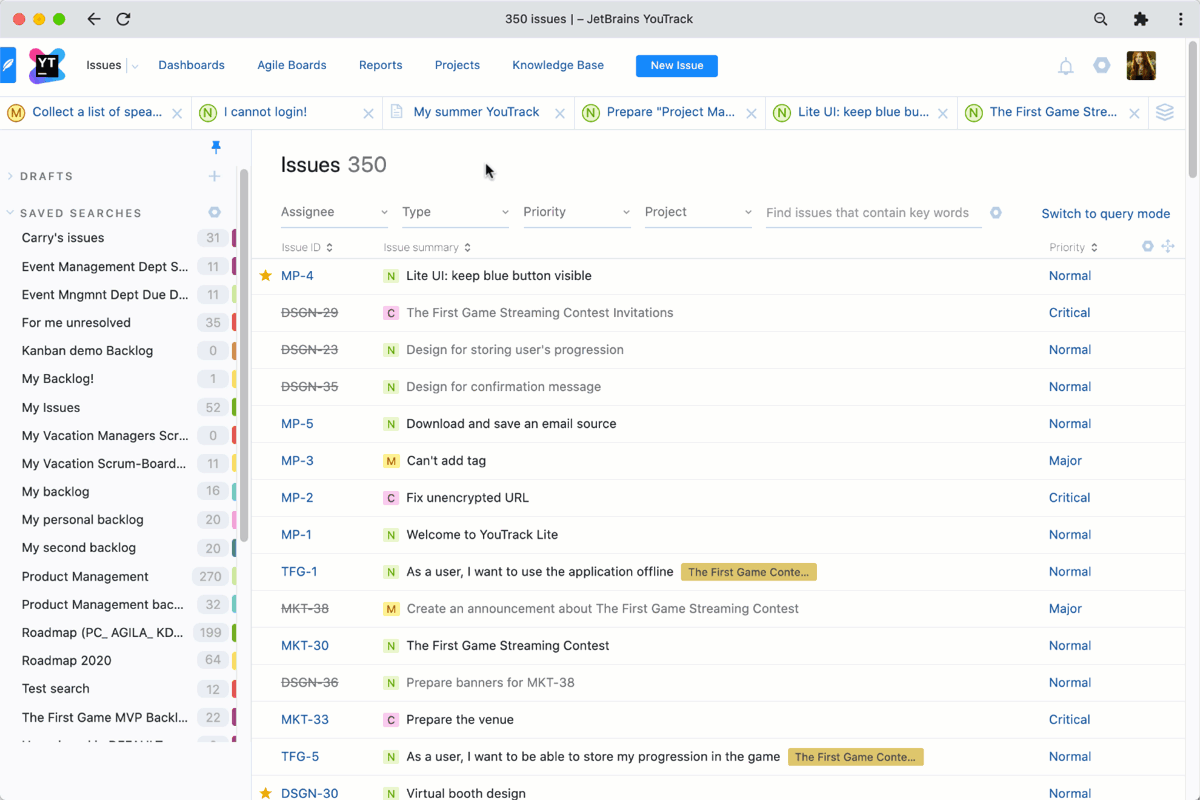
Task: Toggle the star on issue DSGN-30
Action: pos(266,793)
